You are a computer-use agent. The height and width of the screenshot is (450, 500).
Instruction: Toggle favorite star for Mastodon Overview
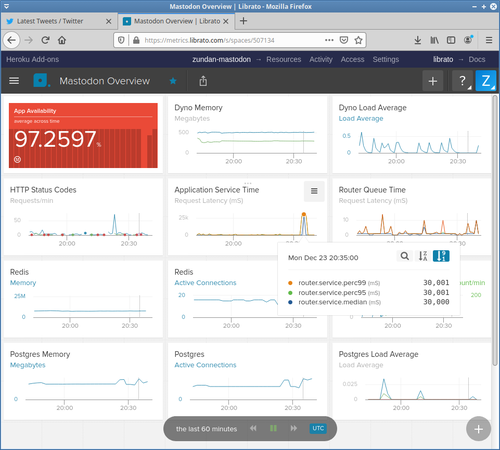click(x=173, y=81)
